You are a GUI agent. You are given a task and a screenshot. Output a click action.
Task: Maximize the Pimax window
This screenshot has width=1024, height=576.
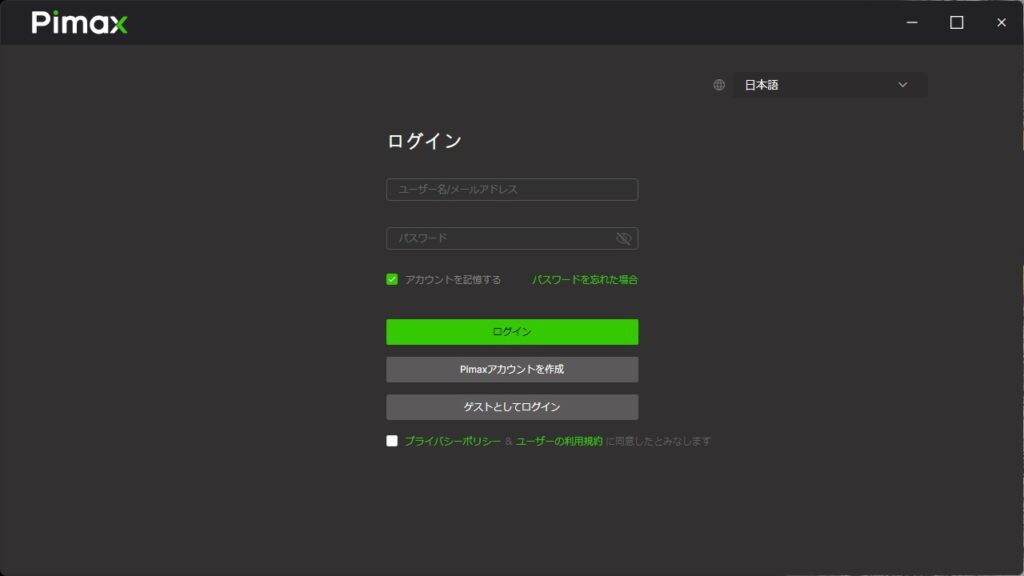957,22
